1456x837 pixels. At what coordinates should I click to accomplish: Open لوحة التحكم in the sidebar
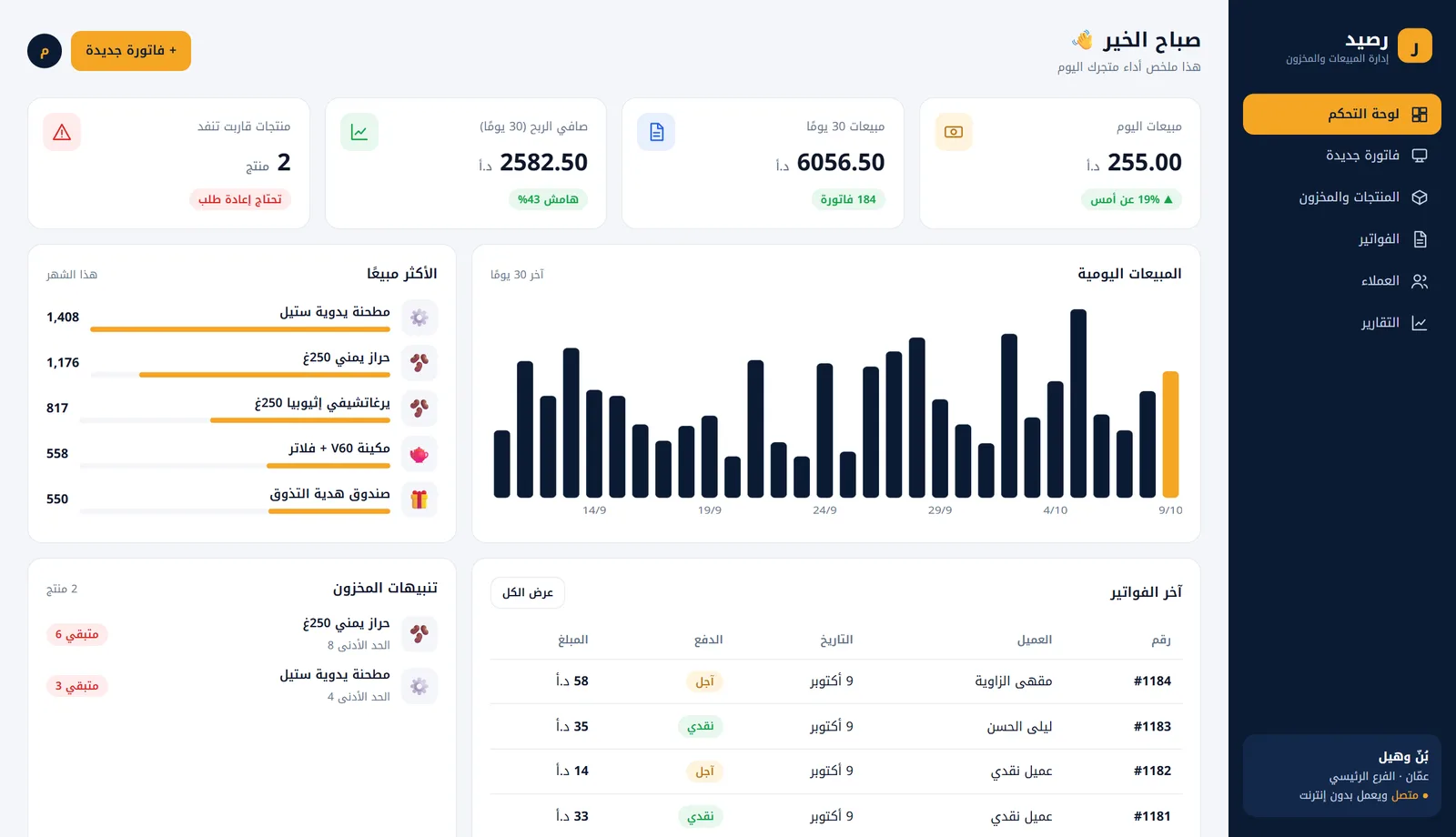click(x=1341, y=115)
